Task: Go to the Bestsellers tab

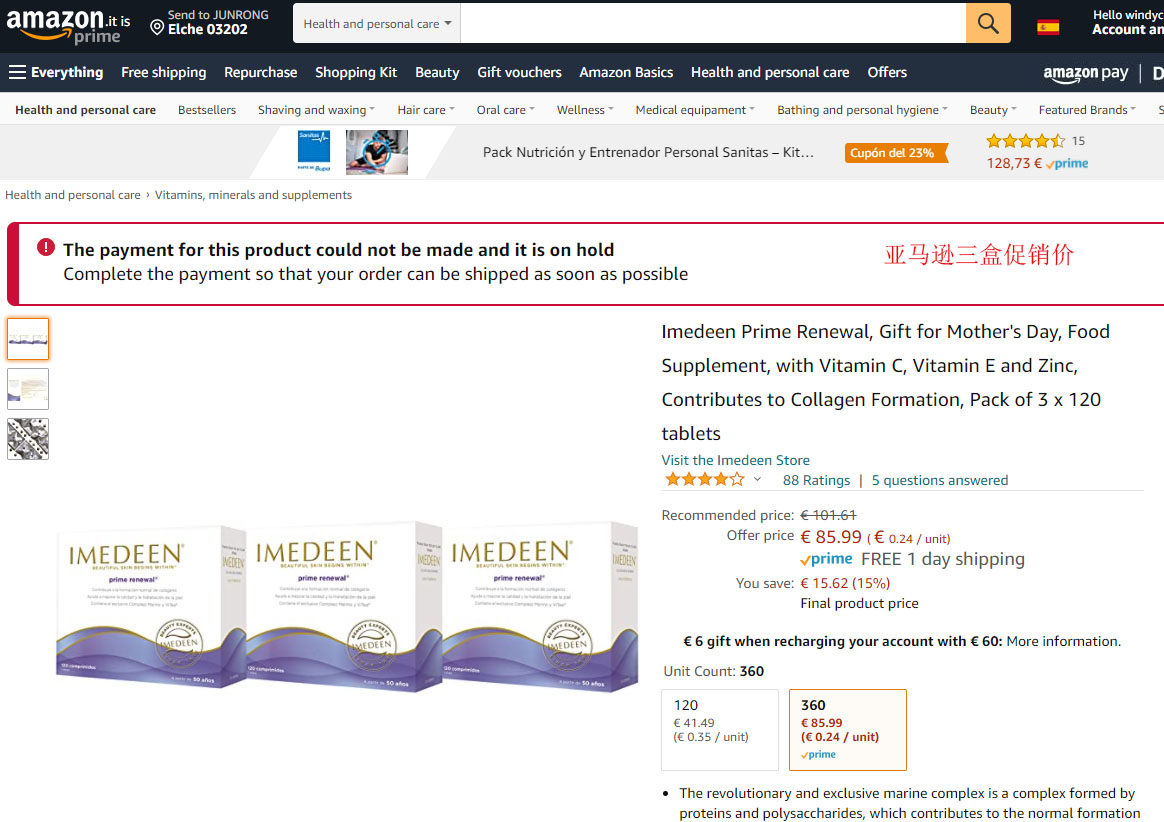Action: (x=206, y=110)
